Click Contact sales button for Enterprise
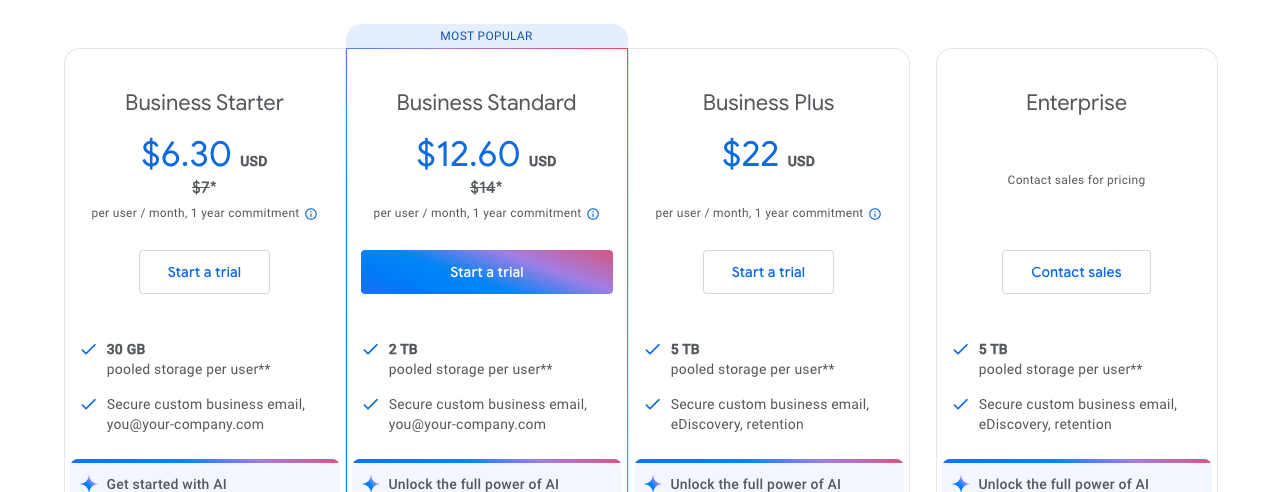1265x492 pixels. click(x=1076, y=272)
